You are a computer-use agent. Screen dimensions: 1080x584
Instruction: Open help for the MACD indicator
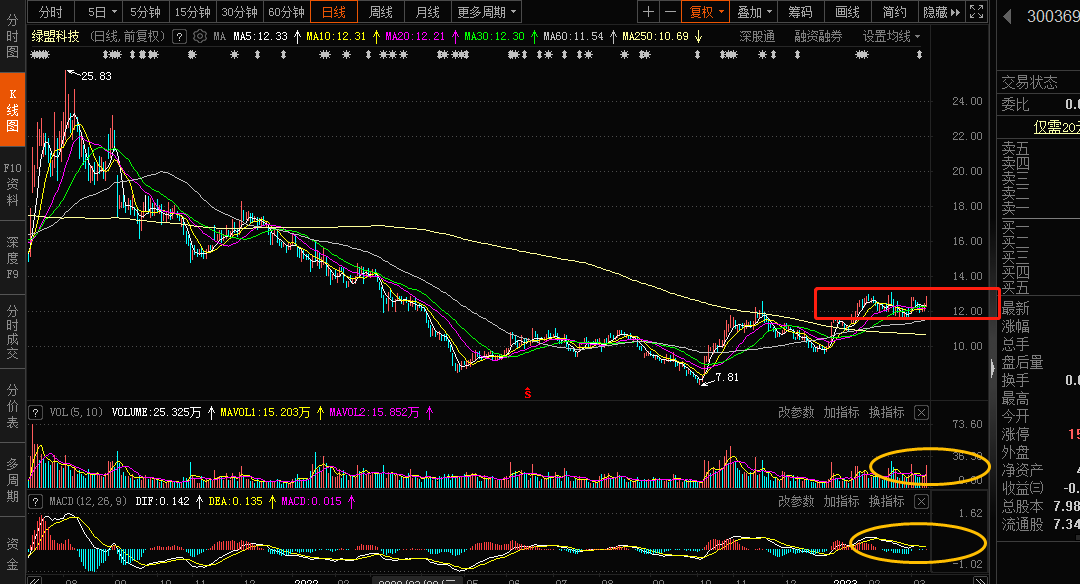(35, 501)
